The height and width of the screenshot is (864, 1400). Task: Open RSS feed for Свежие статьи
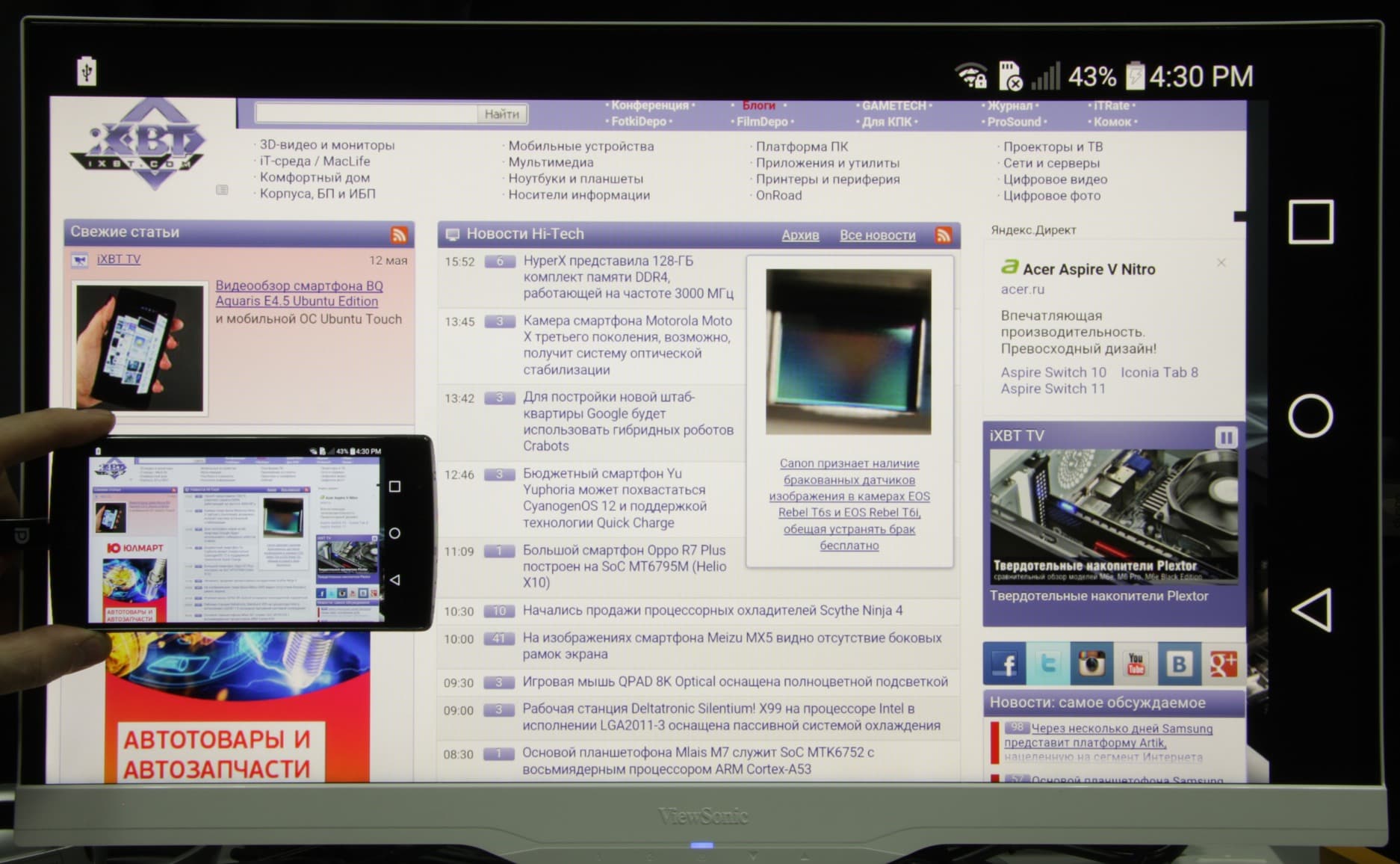click(399, 235)
